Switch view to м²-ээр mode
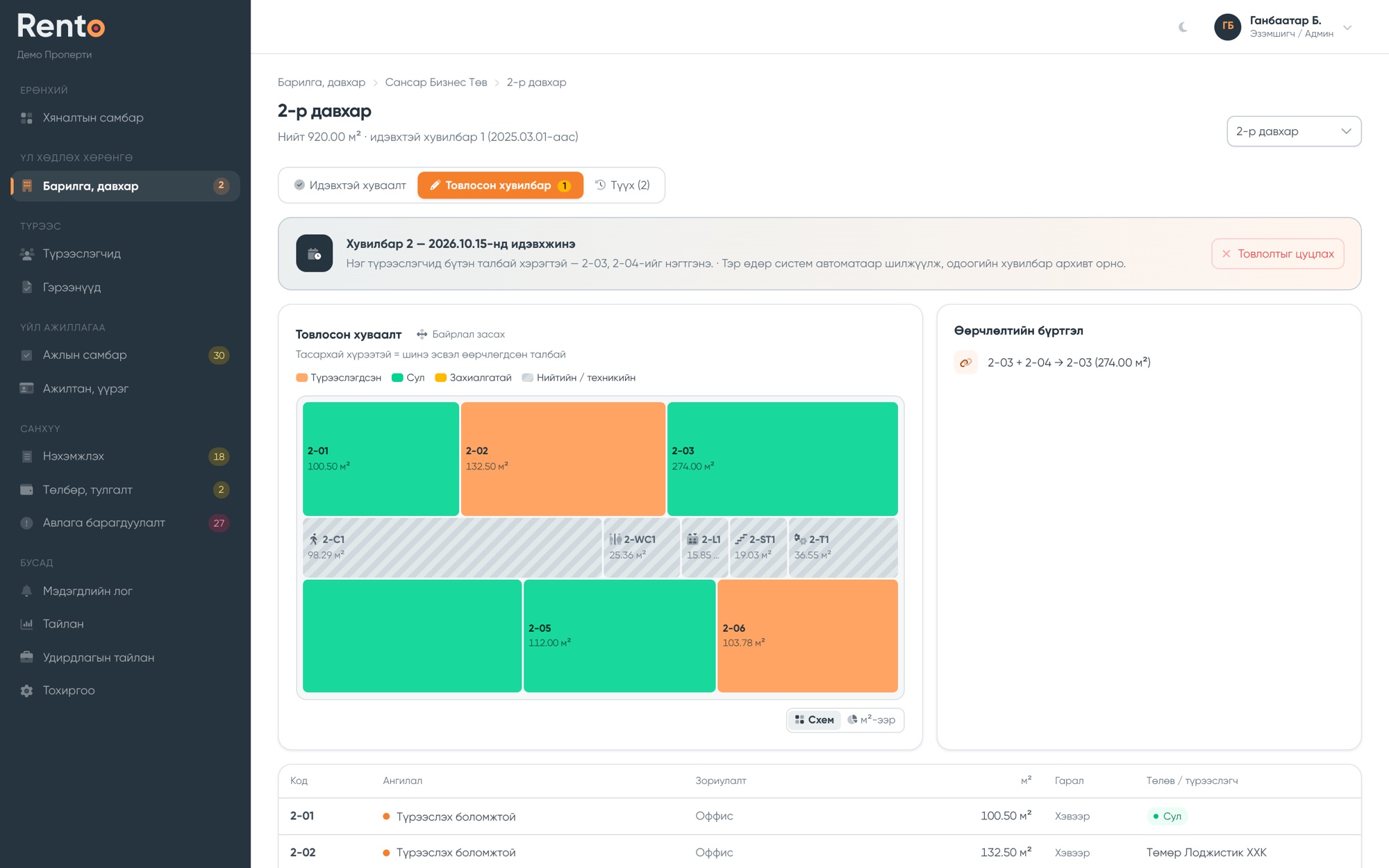This screenshot has width=1389, height=868. [872, 720]
